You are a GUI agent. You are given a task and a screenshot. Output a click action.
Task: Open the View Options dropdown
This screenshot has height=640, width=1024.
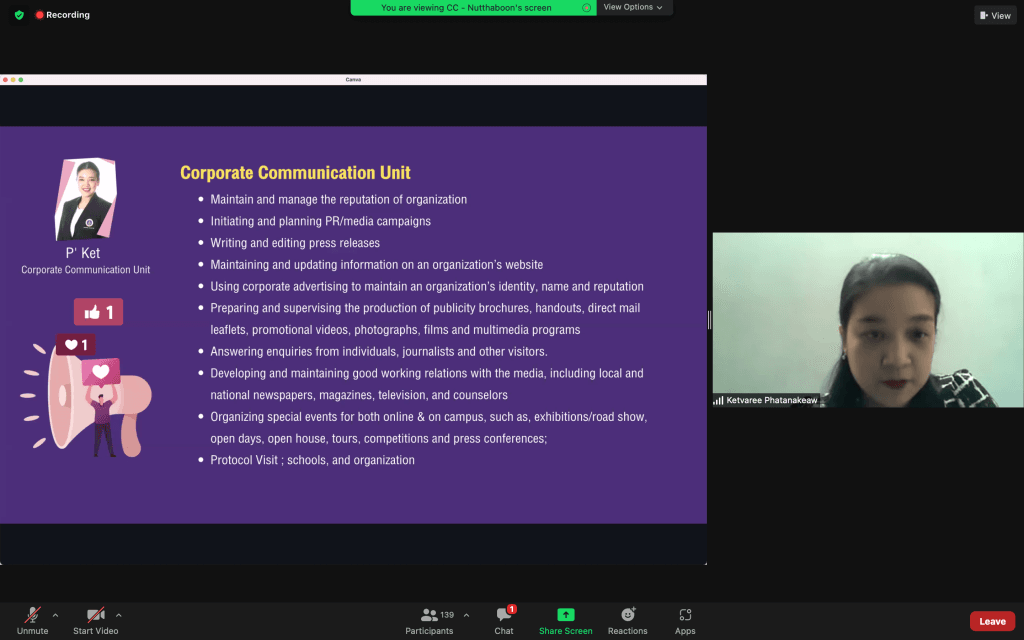click(633, 7)
